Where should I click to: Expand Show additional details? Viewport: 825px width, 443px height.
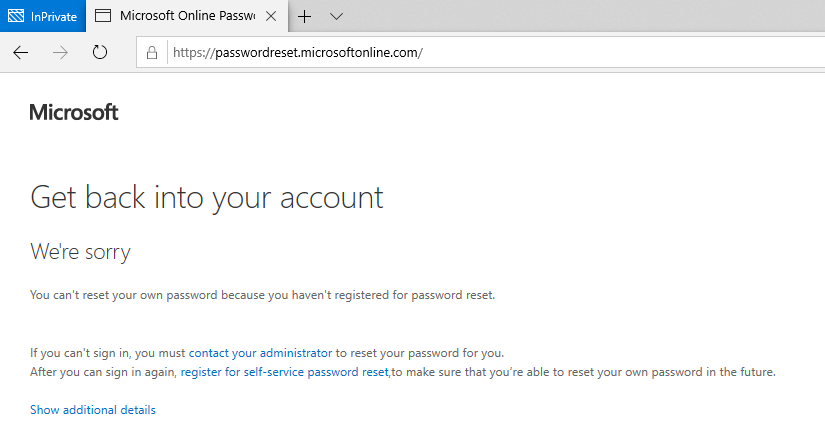click(93, 410)
